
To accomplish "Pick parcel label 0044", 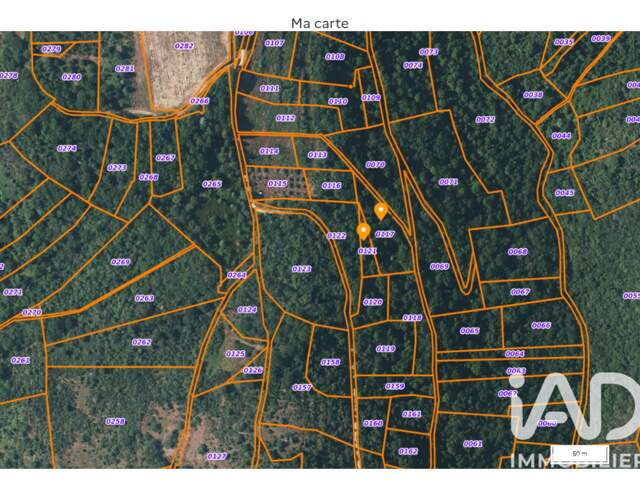I will click(x=561, y=136).
